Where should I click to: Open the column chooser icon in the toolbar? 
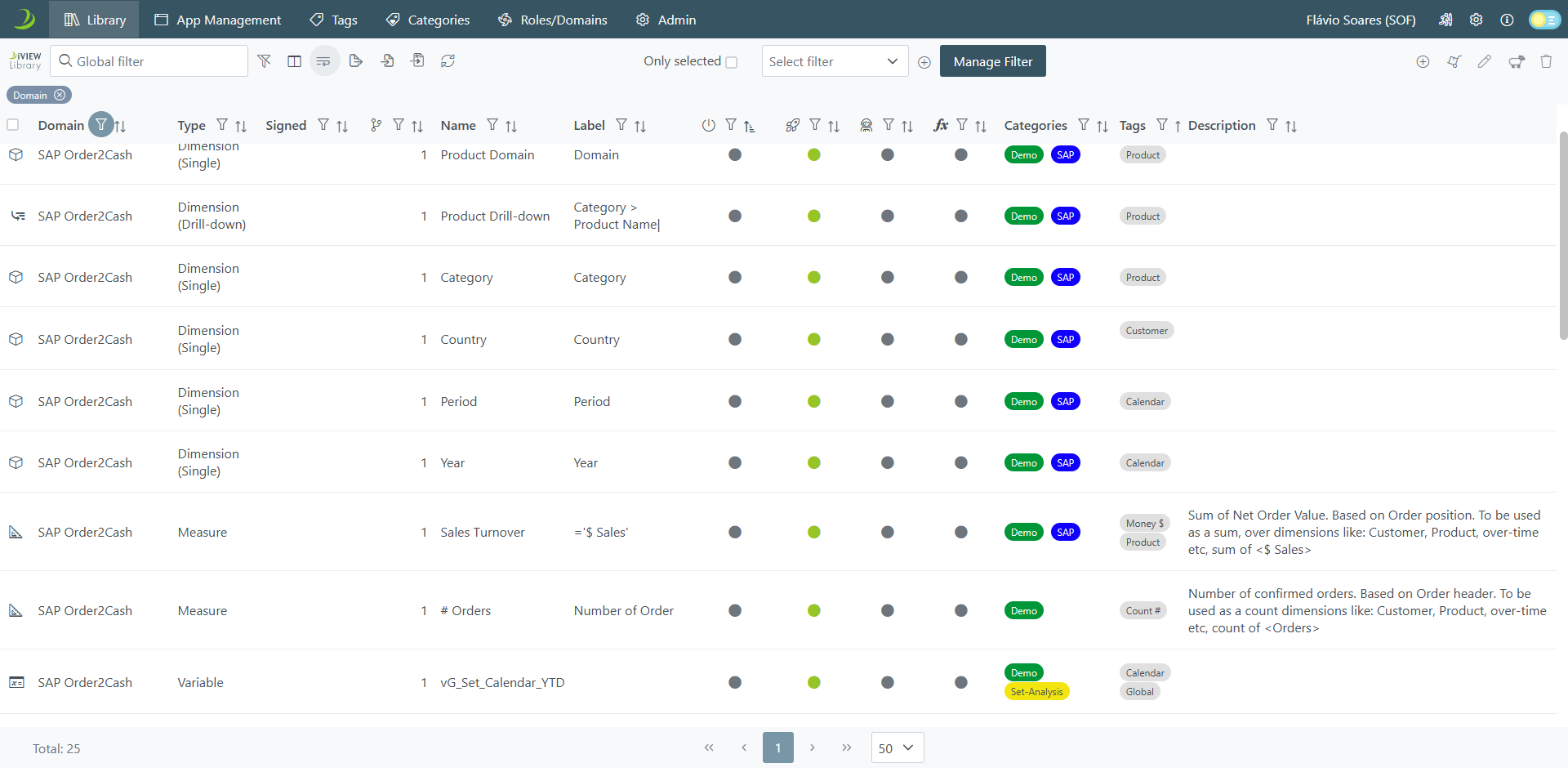(x=294, y=61)
